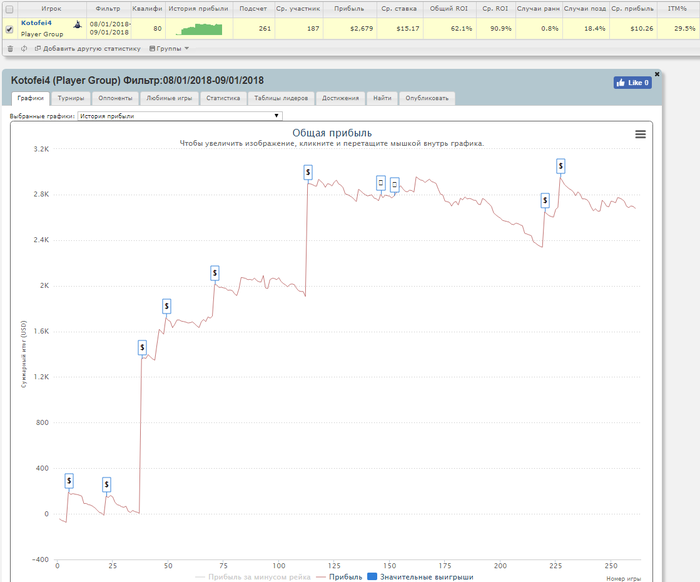Image resolution: width=700 pixels, height=582 pixels.
Task: Toggle the Значительные выигрыши legend series
Action: coord(420,577)
